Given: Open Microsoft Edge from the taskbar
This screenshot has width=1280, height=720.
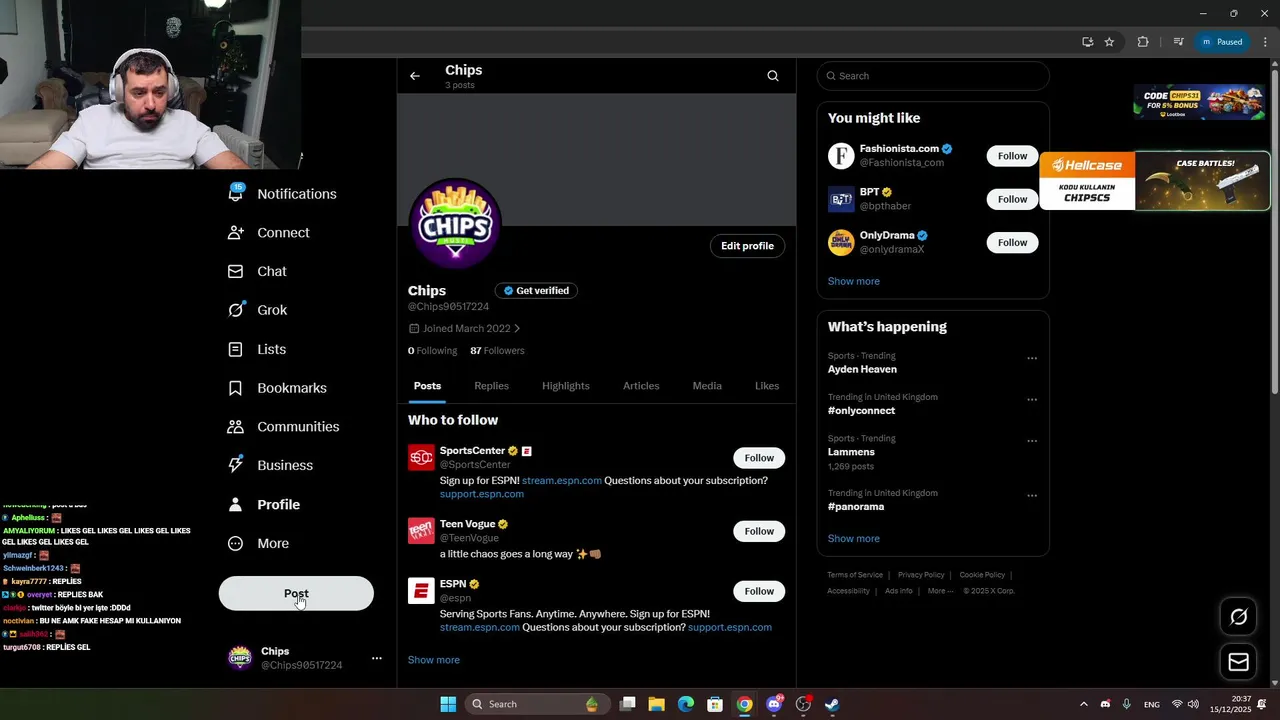Looking at the screenshot, I should point(685,704).
